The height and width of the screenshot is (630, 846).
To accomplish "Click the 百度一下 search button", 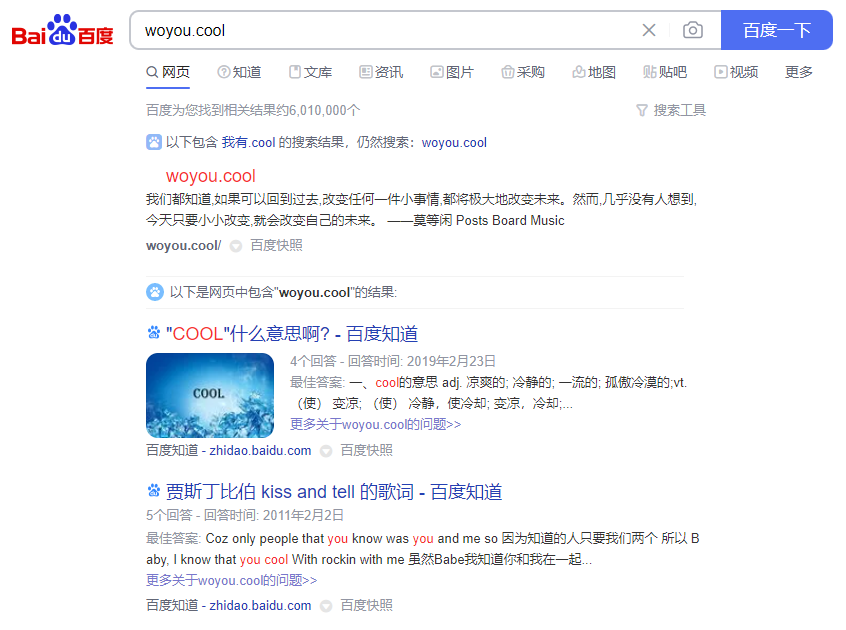I will point(776,30).
